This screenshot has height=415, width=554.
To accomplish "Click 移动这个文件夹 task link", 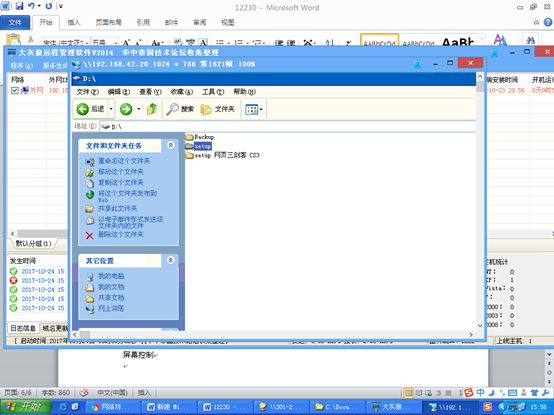I will coord(120,172).
